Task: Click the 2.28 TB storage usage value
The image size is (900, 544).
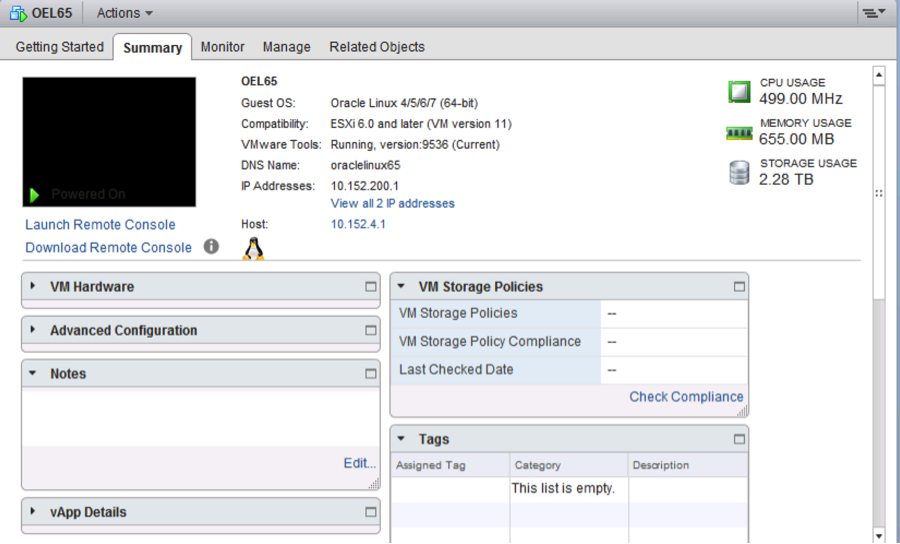Action: click(x=786, y=180)
